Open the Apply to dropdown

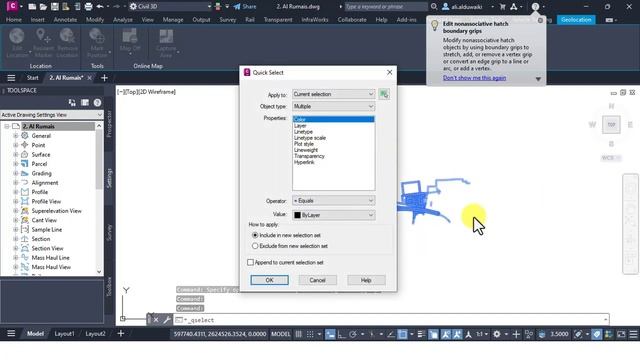333,94
